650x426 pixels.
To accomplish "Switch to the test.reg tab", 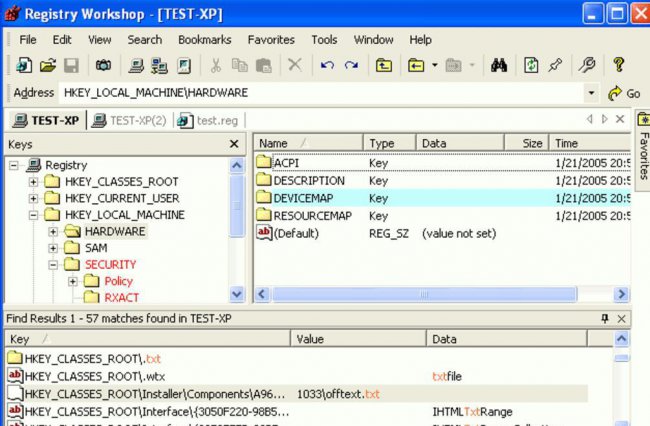I will click(x=208, y=120).
